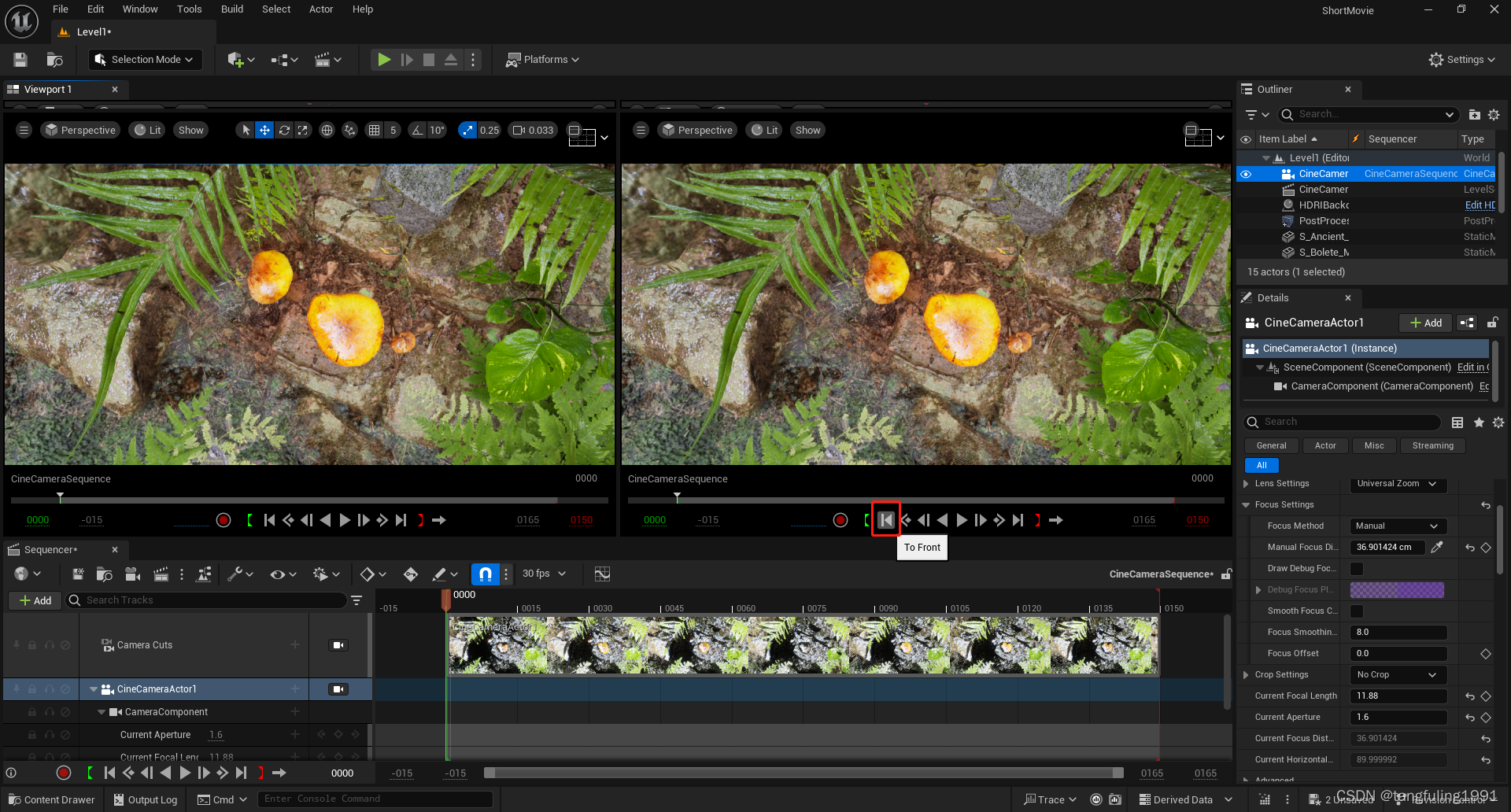Select the scale gizmo tool in left viewport
Image resolution: width=1511 pixels, height=812 pixels.
[x=303, y=131]
